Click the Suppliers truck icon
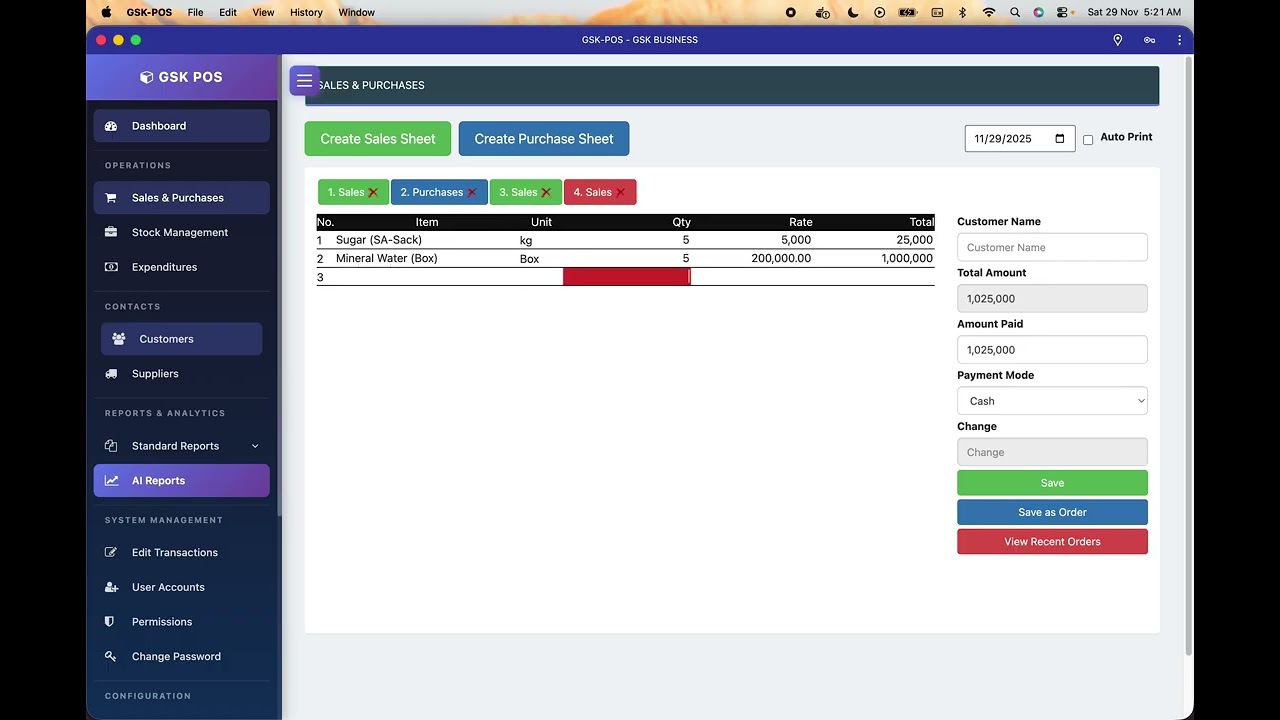The height and width of the screenshot is (720, 1280). pyautogui.click(x=111, y=374)
